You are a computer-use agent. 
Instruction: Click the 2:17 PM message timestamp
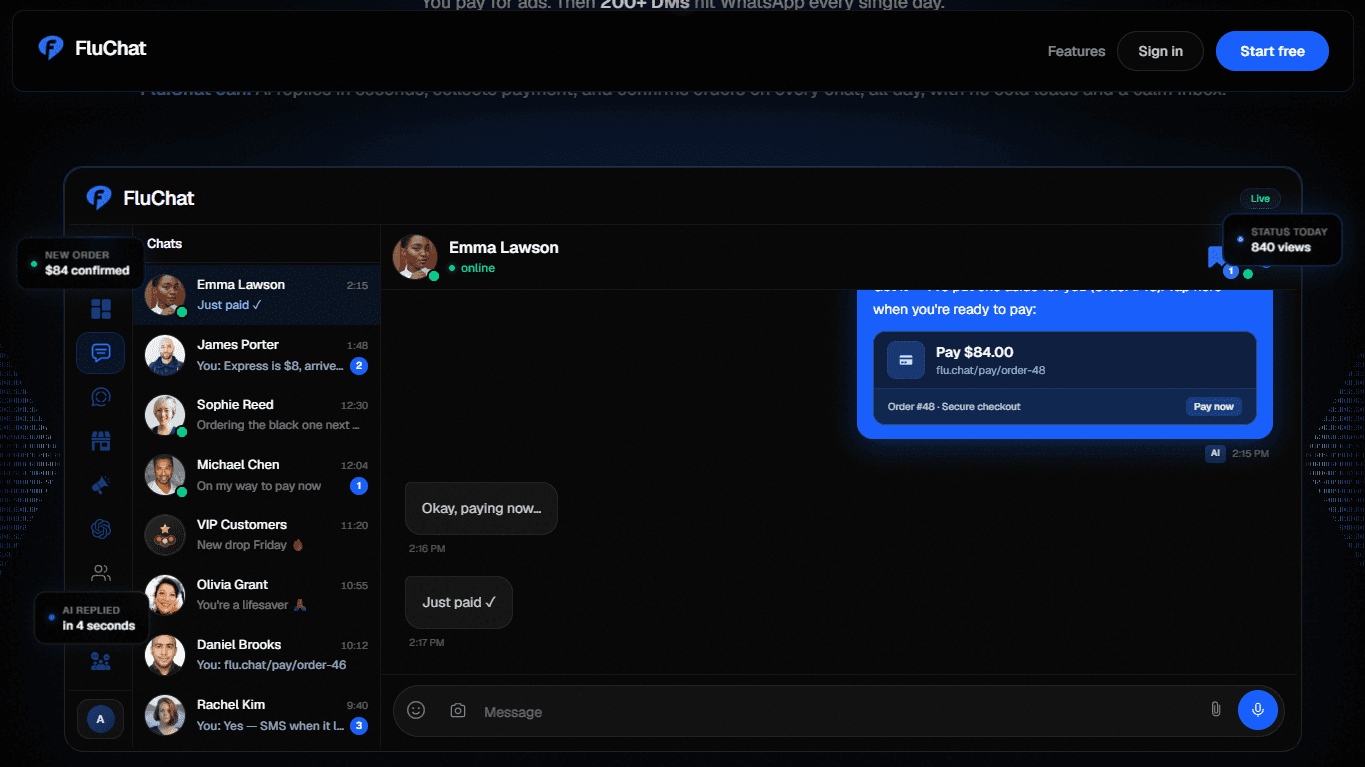pyautogui.click(x=427, y=642)
